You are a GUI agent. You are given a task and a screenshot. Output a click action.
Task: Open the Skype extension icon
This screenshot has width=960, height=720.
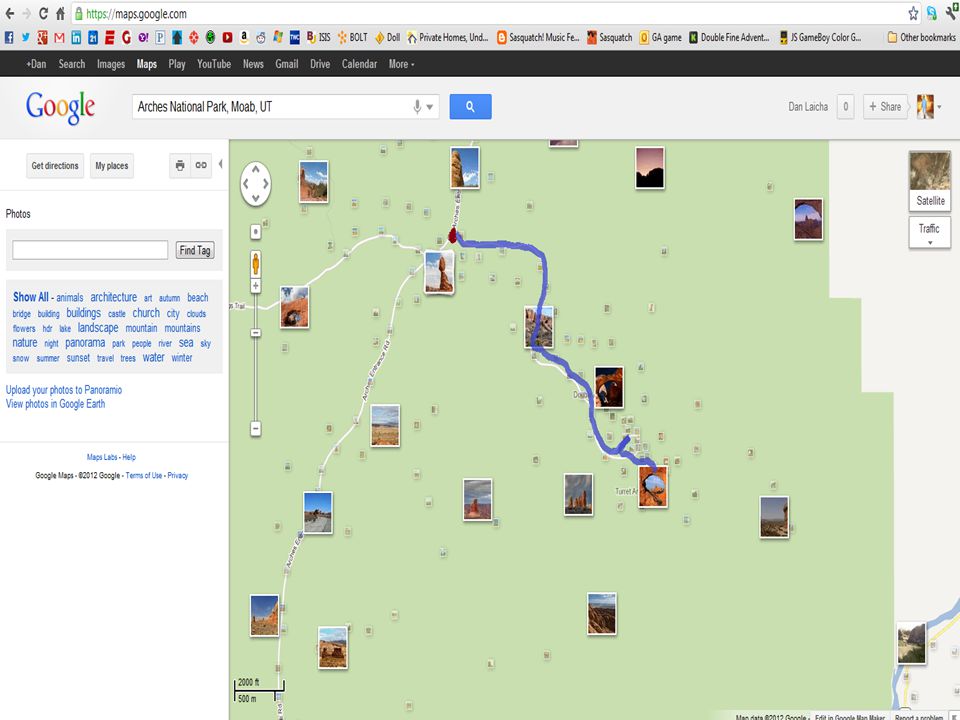click(932, 13)
